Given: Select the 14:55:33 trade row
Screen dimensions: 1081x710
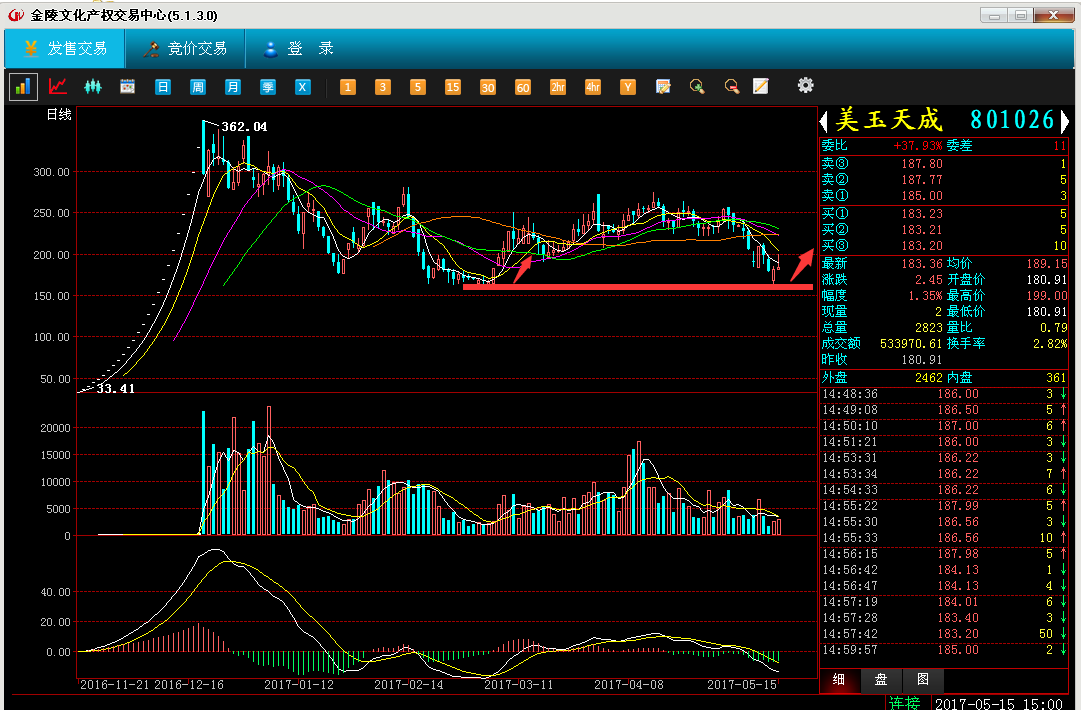Looking at the screenshot, I should click(x=944, y=538).
